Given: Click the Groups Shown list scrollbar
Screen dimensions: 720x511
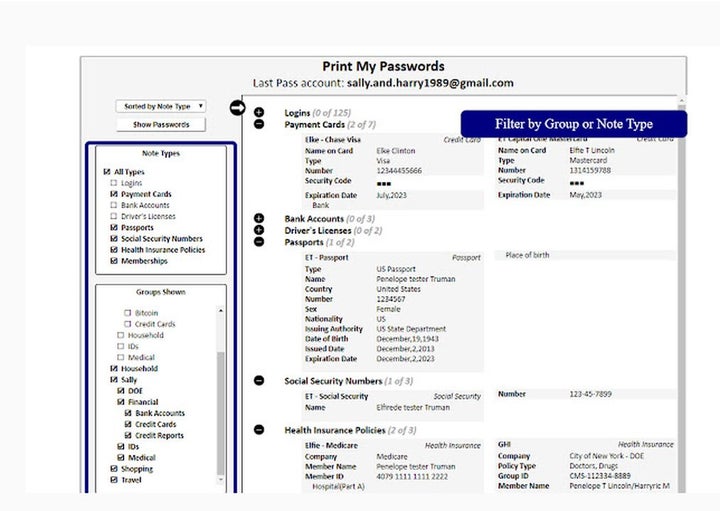Looking at the screenshot, I should [221, 400].
